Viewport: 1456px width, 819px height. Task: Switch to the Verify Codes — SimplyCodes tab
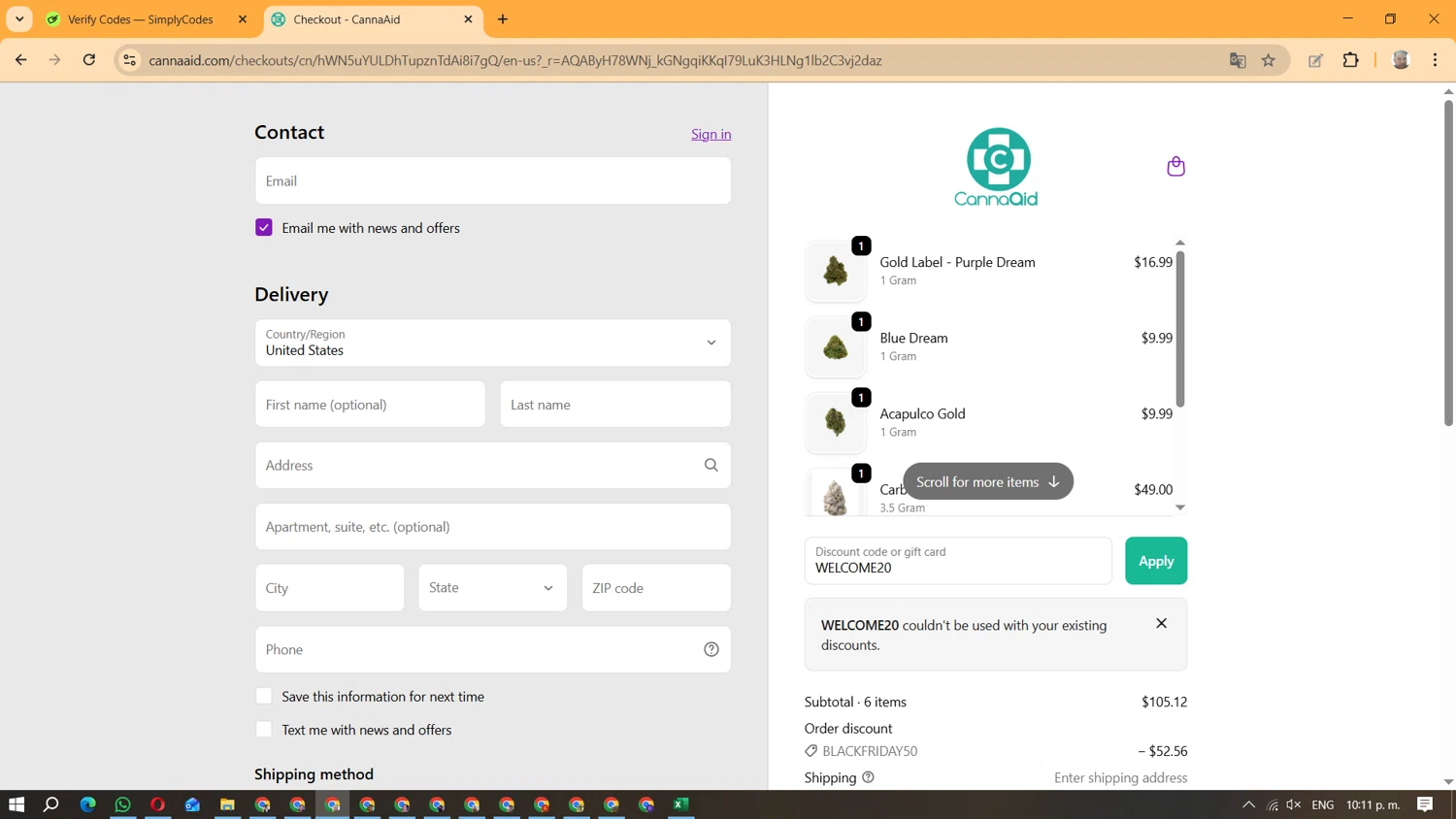pyautogui.click(x=141, y=19)
